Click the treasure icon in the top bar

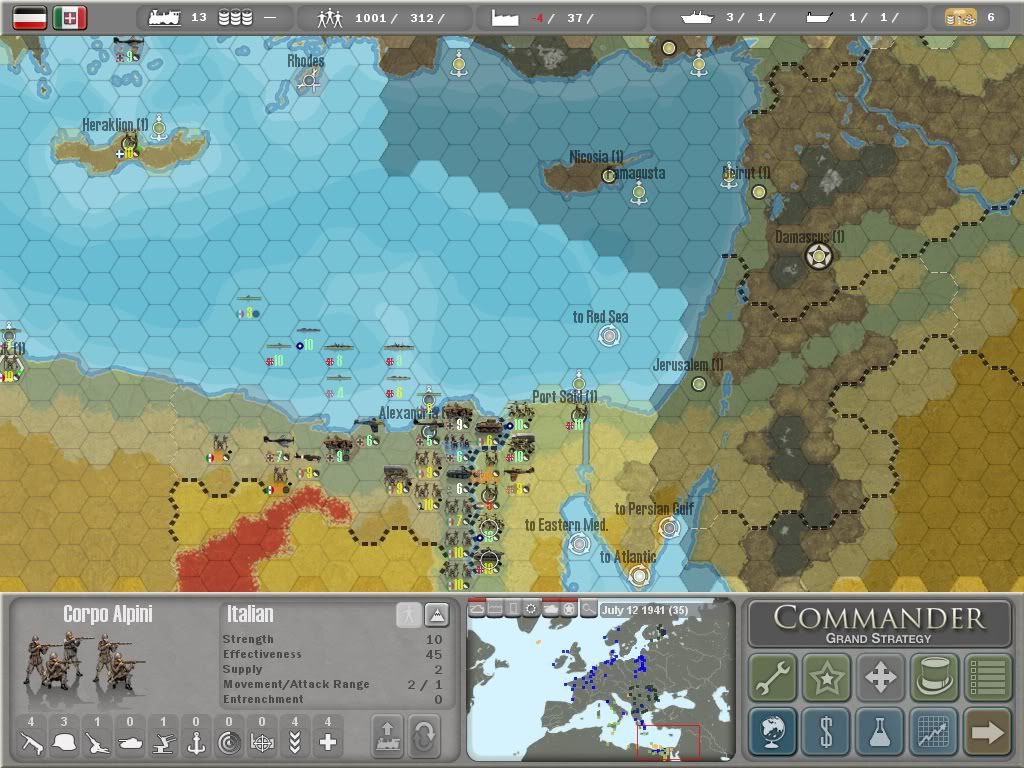960,18
